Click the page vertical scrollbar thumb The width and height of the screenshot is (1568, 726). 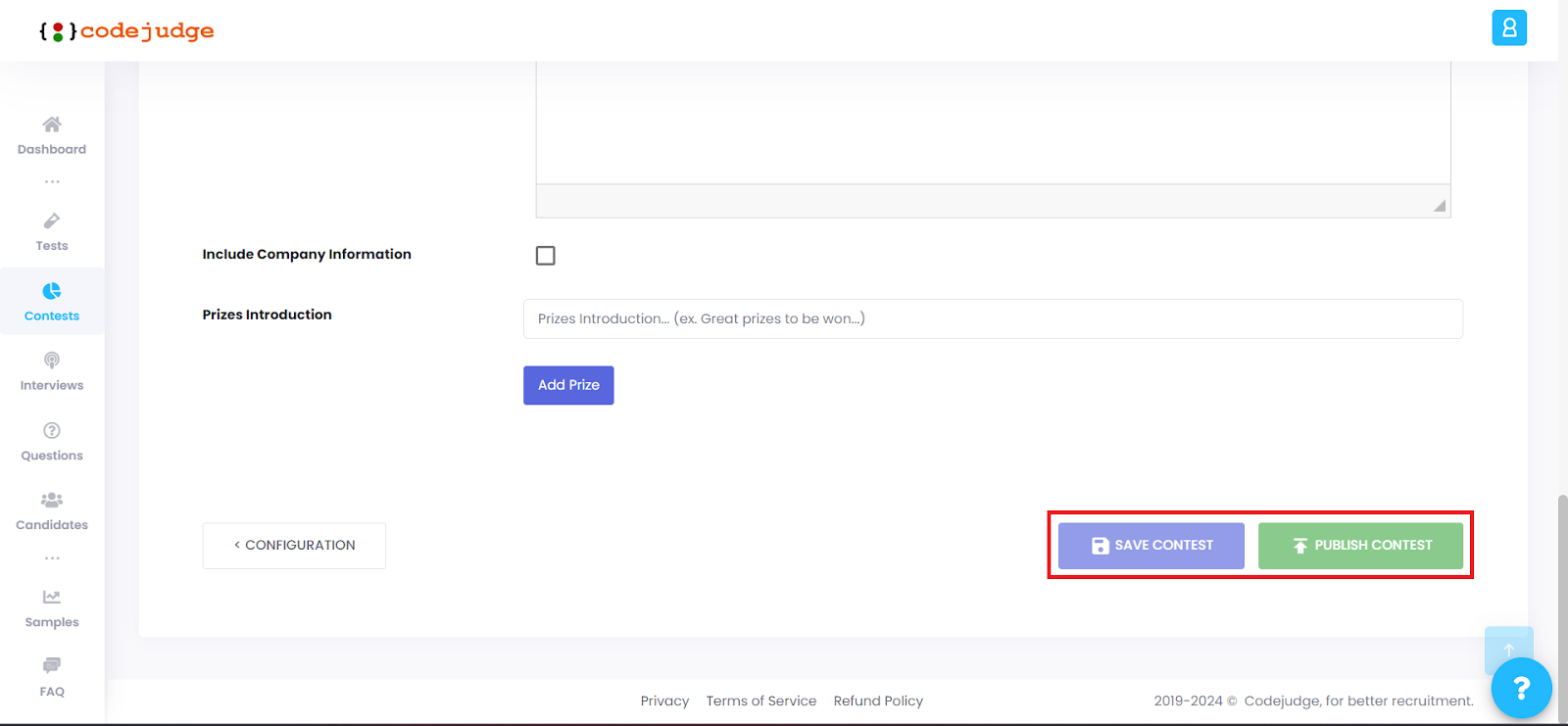tap(1562, 607)
